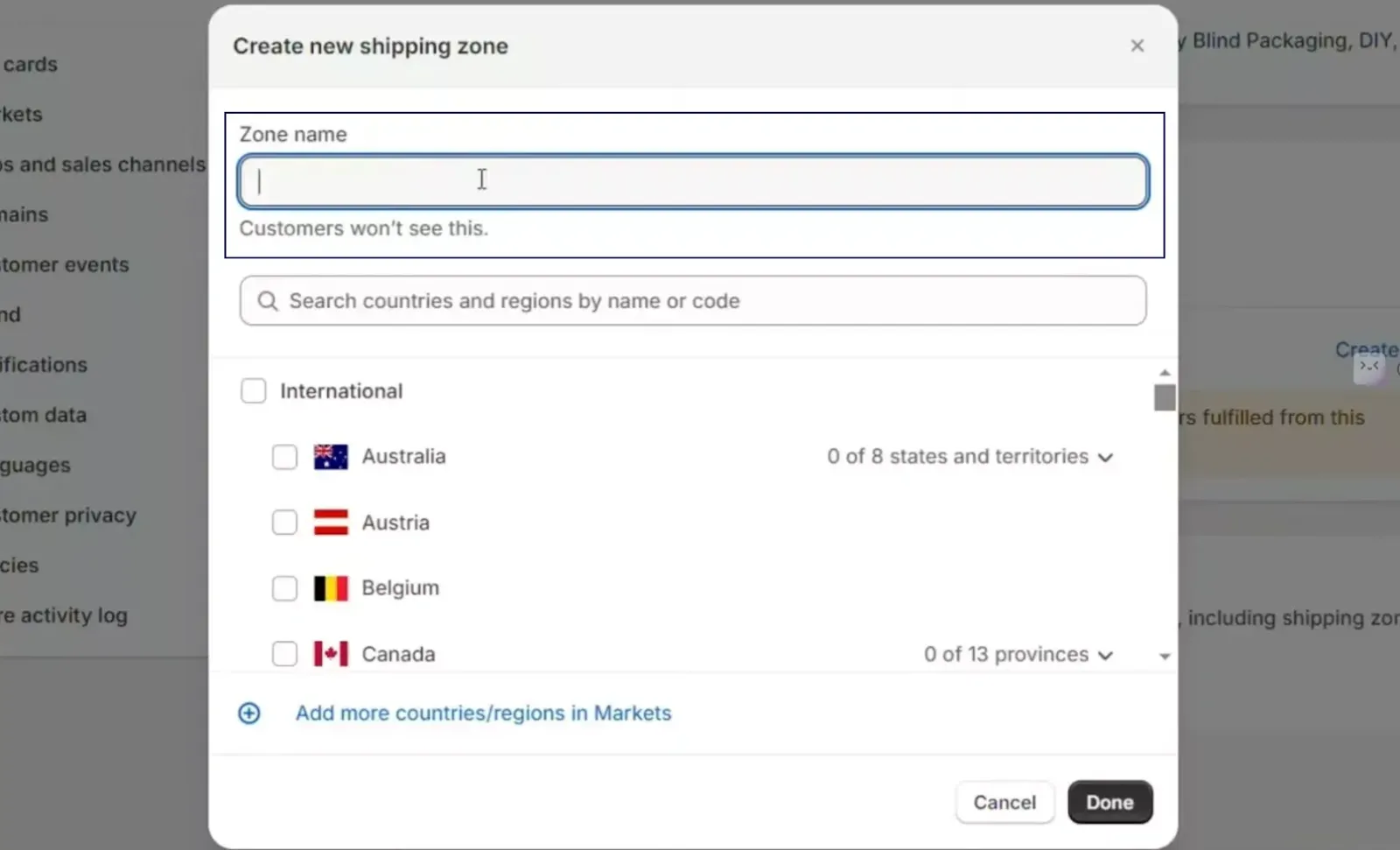
Task: Click the country list scrollbar thumb
Action: coord(1165,397)
